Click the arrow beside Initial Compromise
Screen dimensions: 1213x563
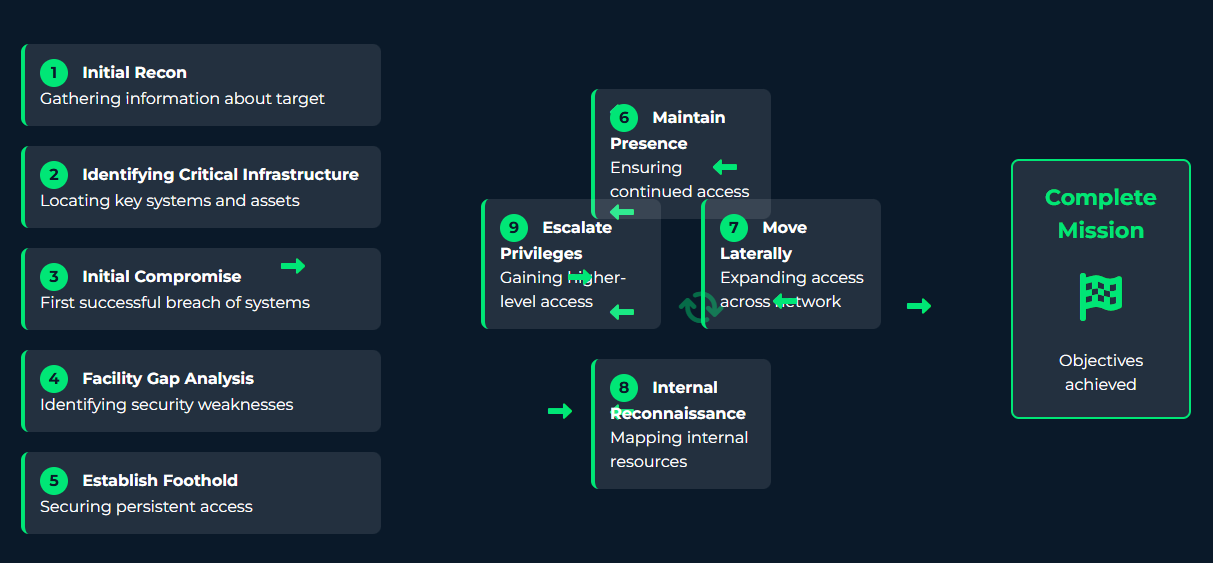point(293,266)
